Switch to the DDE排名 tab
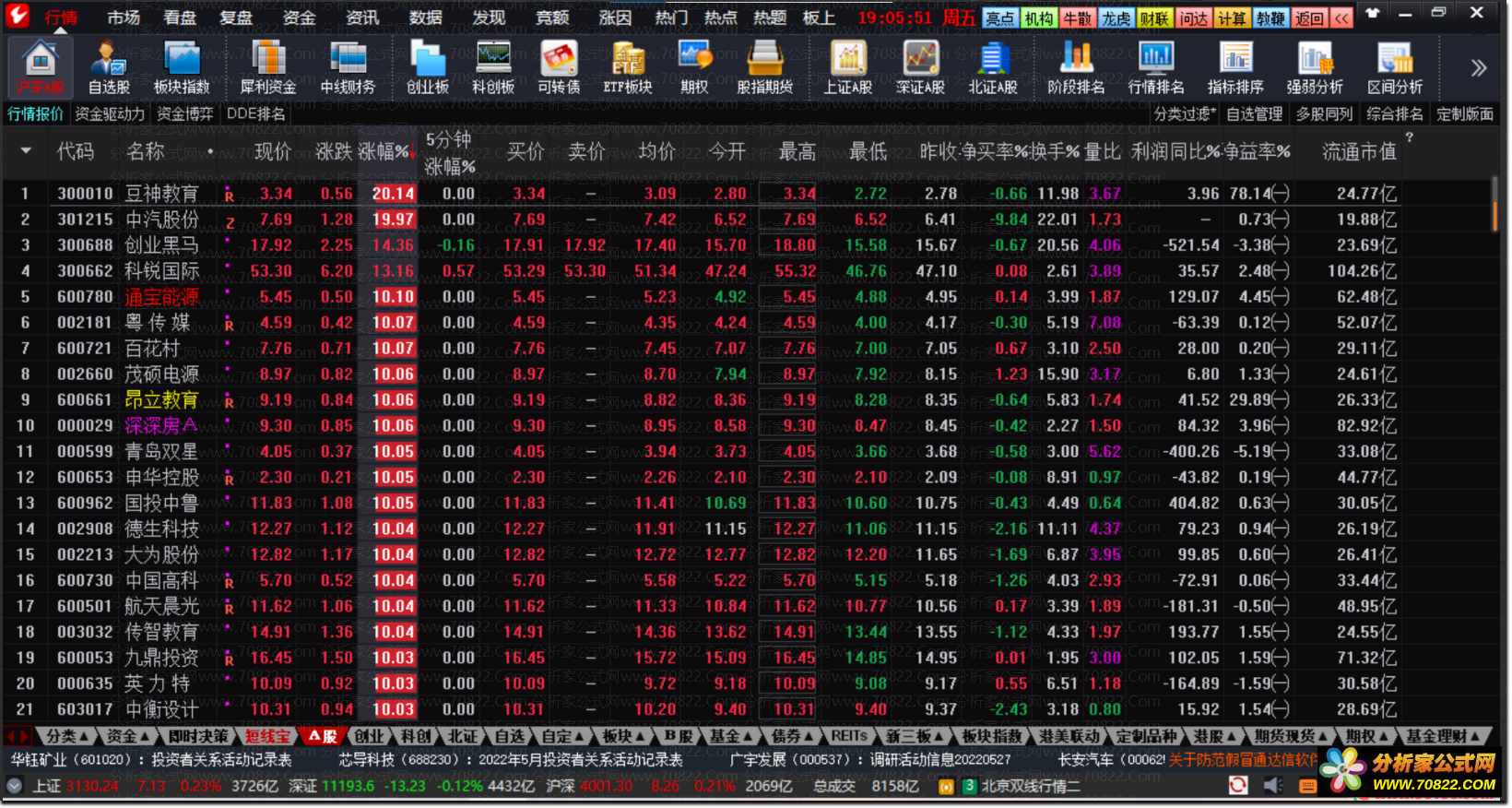This screenshot has height=808, width=1512. coord(256,113)
